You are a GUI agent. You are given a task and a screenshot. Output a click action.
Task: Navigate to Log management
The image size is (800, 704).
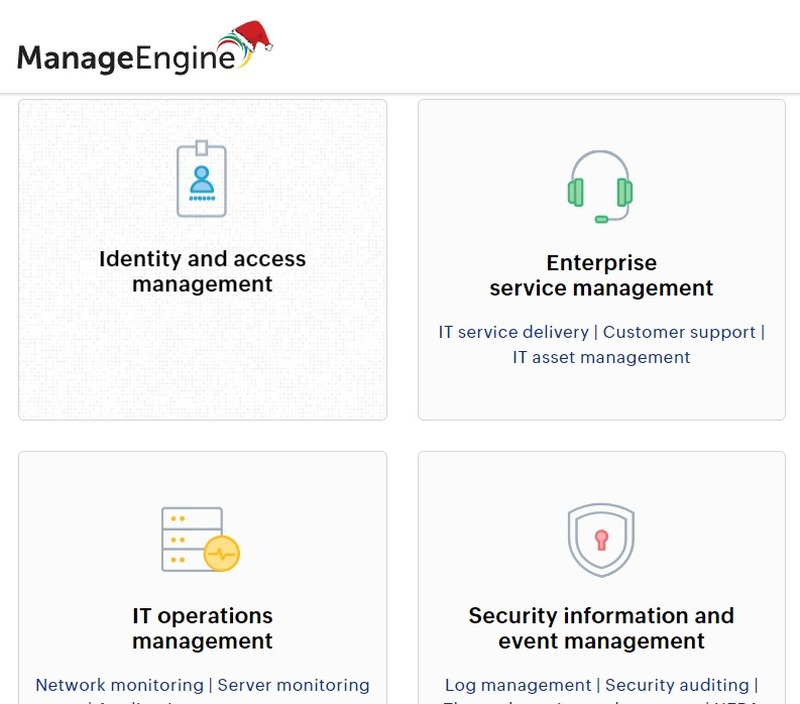click(x=518, y=685)
